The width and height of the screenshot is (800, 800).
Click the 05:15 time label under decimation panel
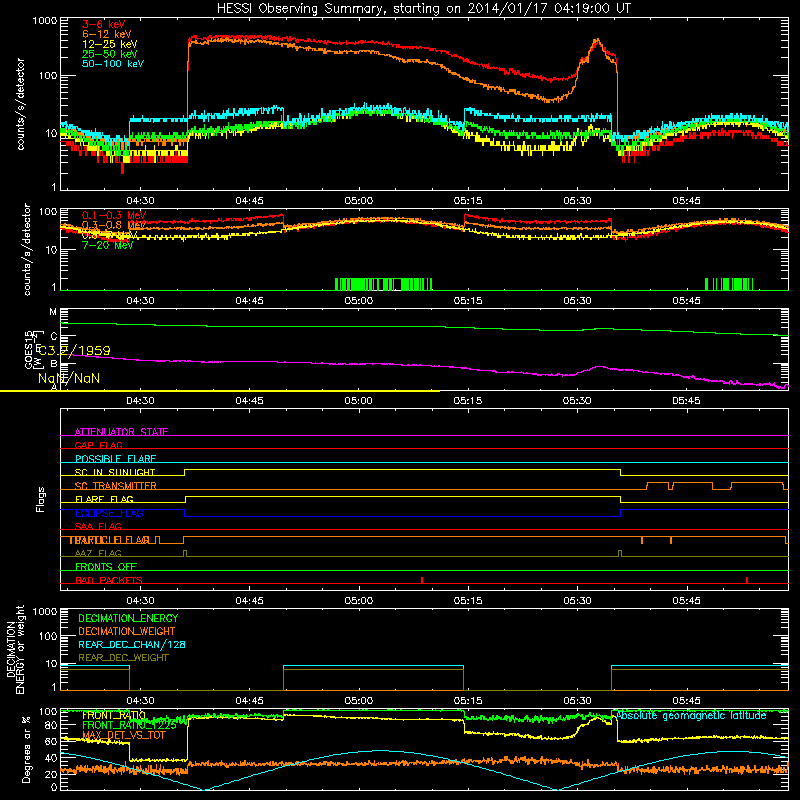pos(468,701)
